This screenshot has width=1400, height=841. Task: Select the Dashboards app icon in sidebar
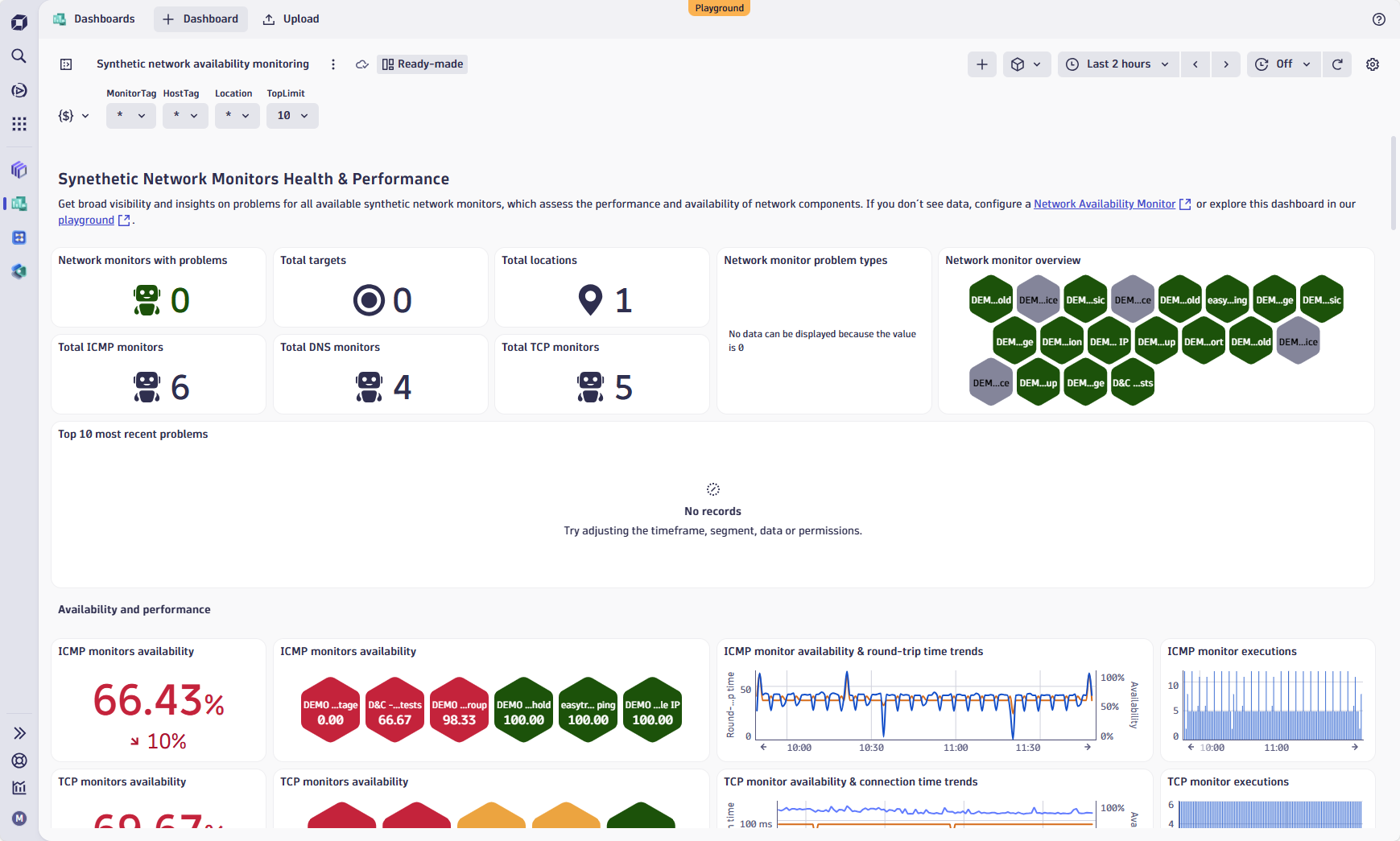pyautogui.click(x=19, y=204)
